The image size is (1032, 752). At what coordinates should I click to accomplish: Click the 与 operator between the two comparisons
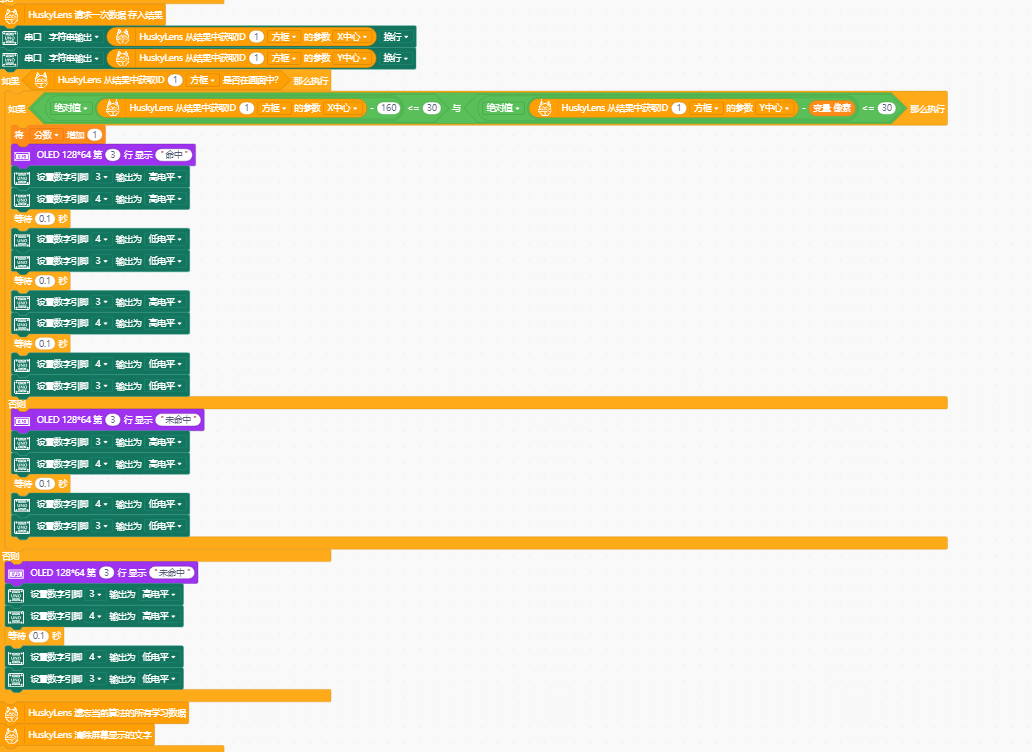click(456, 108)
